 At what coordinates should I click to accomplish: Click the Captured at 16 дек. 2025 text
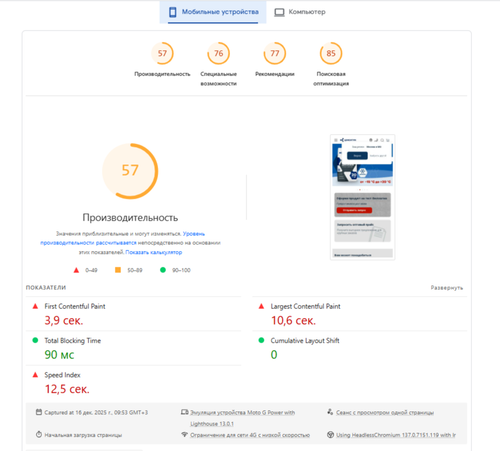click(96, 413)
